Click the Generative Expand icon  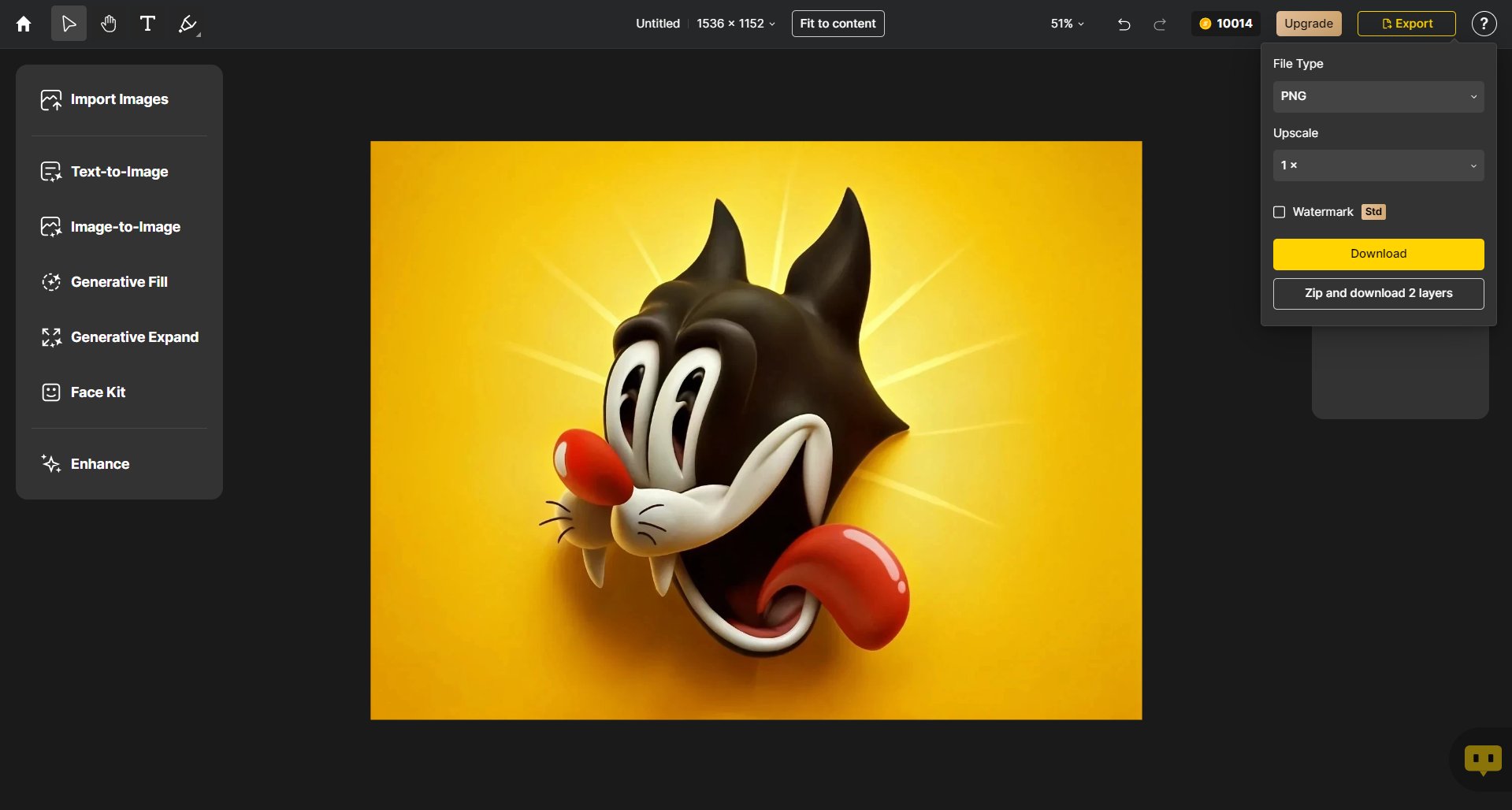tap(51, 337)
